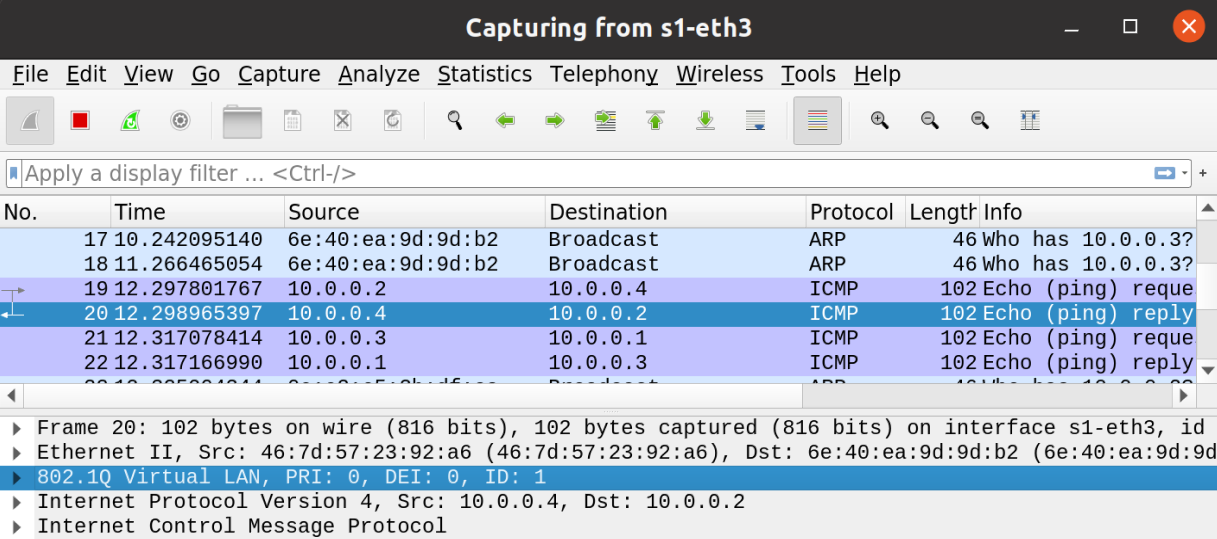Viewport: 1217px width, 539px height.
Task: Sort by the Time column header
Action: (x=197, y=212)
